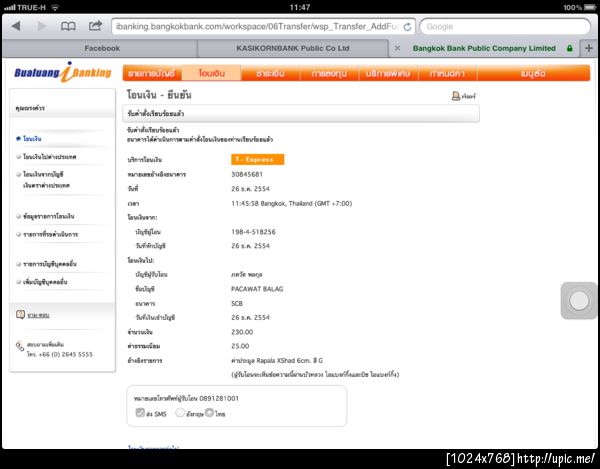Click the Bualuang iBanking logo
The height and width of the screenshot is (469, 600).
point(63,72)
